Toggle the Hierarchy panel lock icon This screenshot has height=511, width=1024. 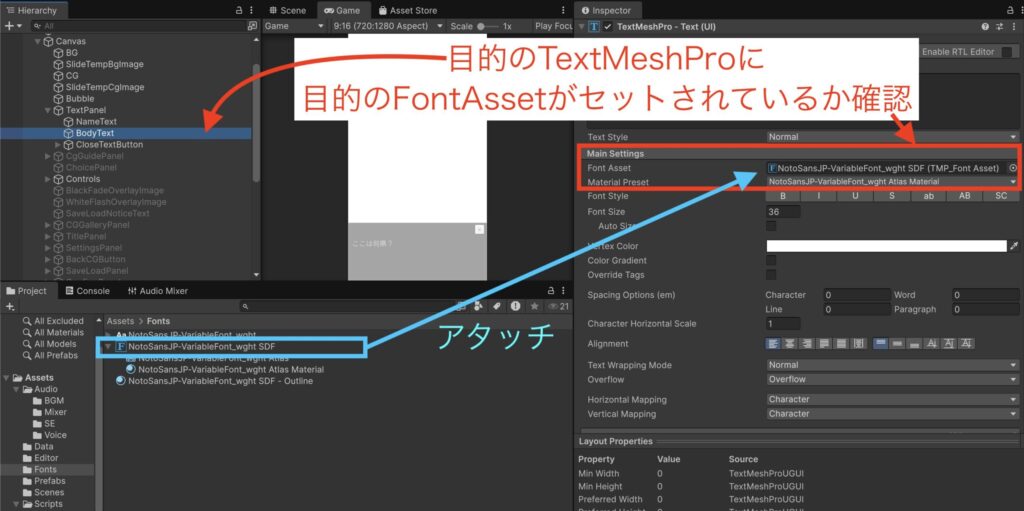coord(240,10)
